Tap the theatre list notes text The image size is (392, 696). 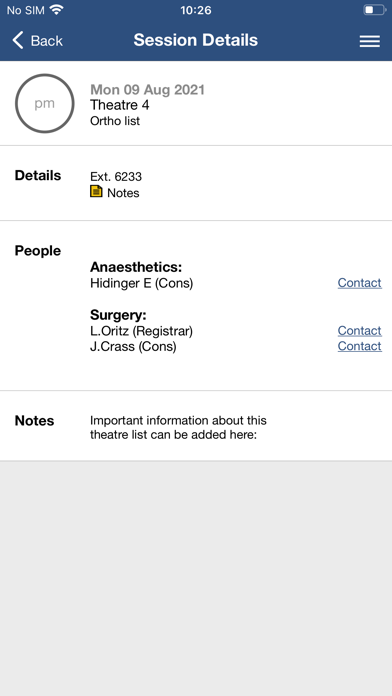(x=178, y=427)
